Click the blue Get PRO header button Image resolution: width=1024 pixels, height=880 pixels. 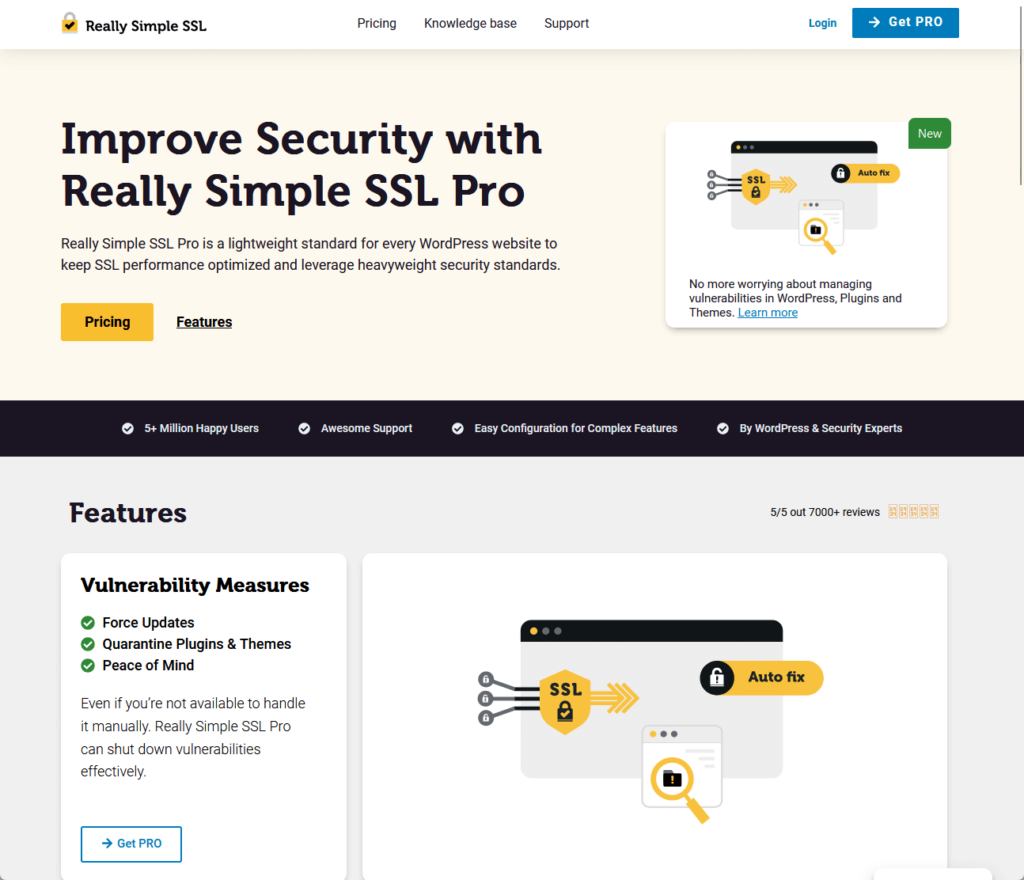click(x=905, y=23)
